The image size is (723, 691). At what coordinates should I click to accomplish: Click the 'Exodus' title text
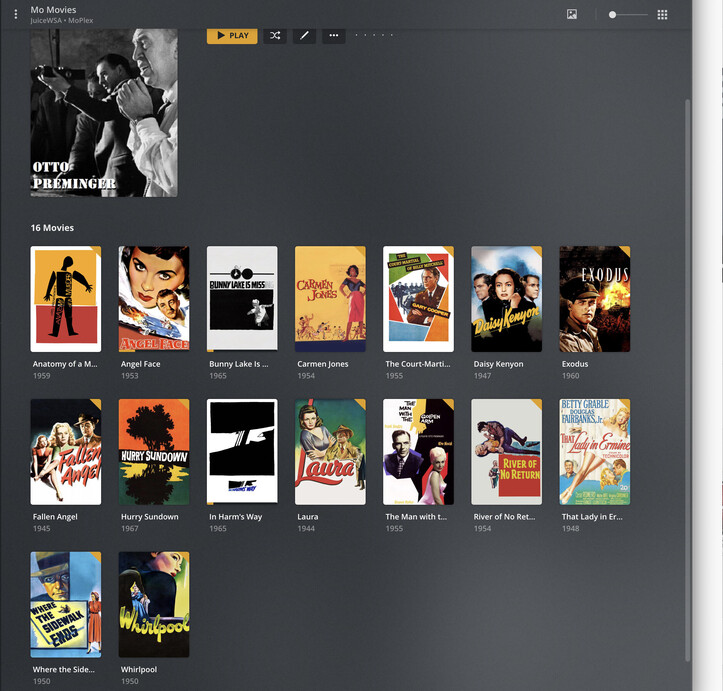click(575, 364)
